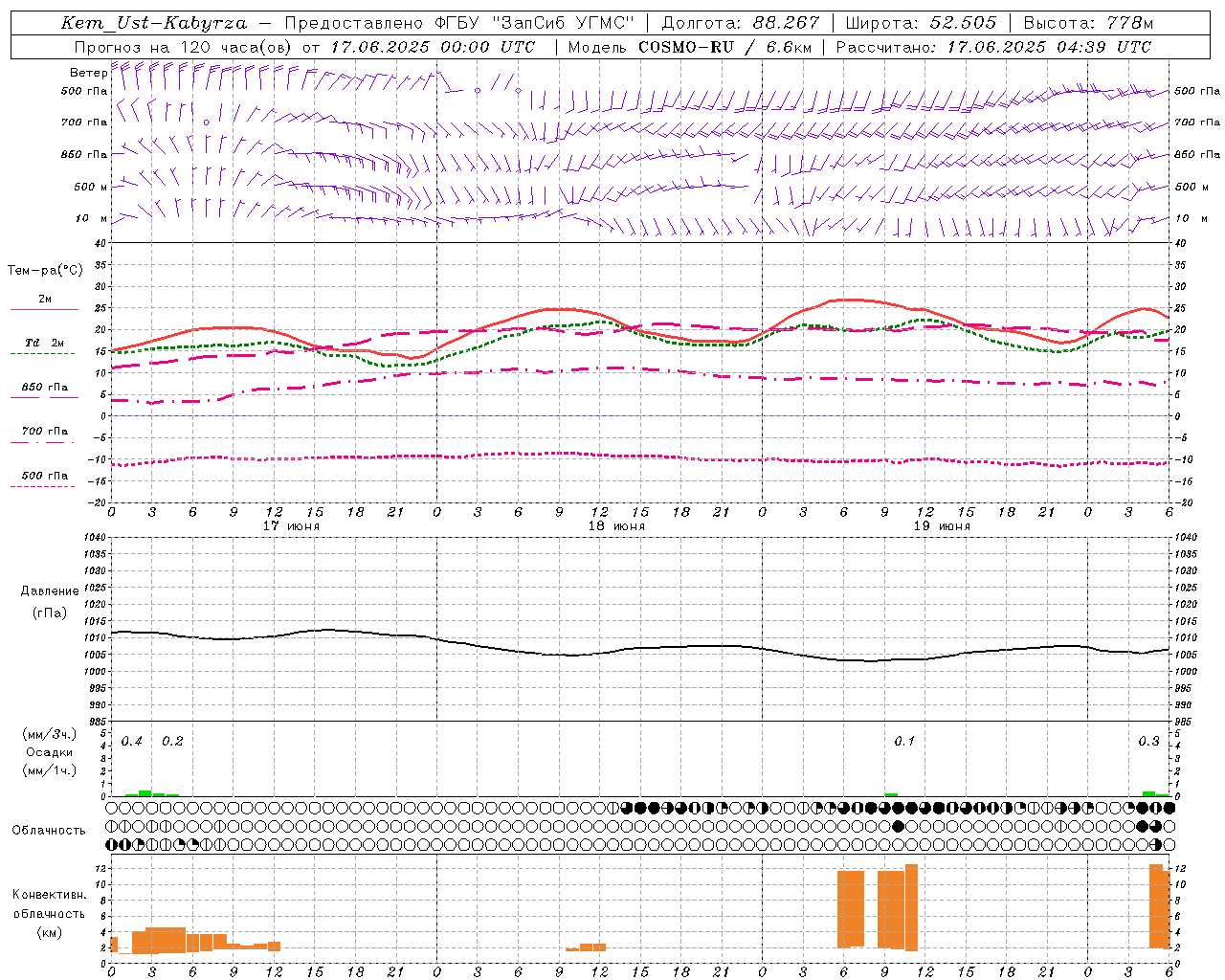Click the precipitation value 0.1
Viewport: 1225px width, 980px height.
click(904, 742)
